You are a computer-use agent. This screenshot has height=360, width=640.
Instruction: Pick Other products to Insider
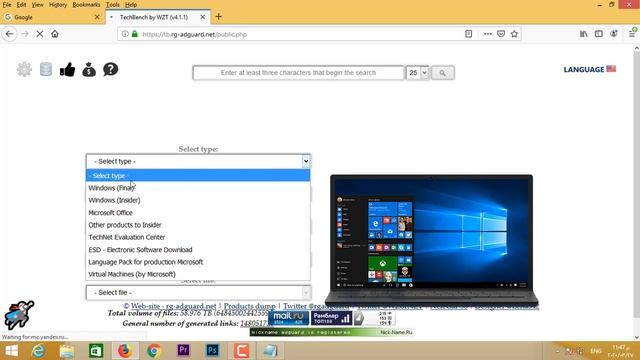tap(198, 225)
